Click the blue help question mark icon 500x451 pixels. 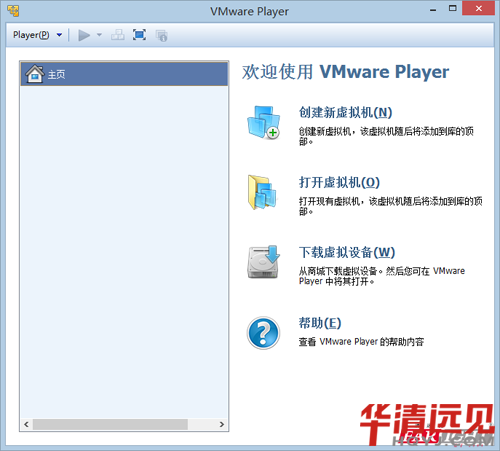[263, 333]
